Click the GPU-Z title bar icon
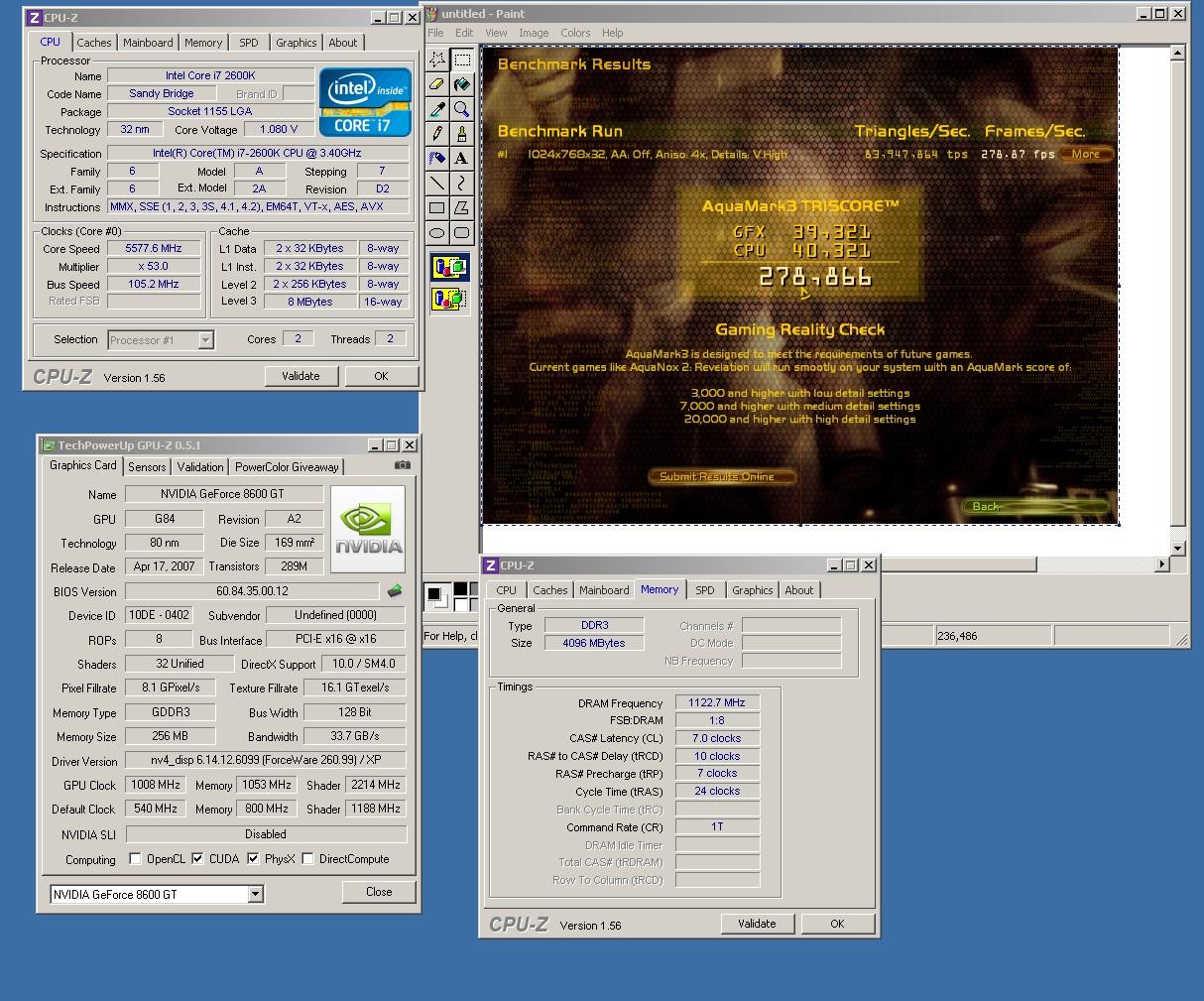Viewport: 1204px width, 1001px height. [49, 445]
